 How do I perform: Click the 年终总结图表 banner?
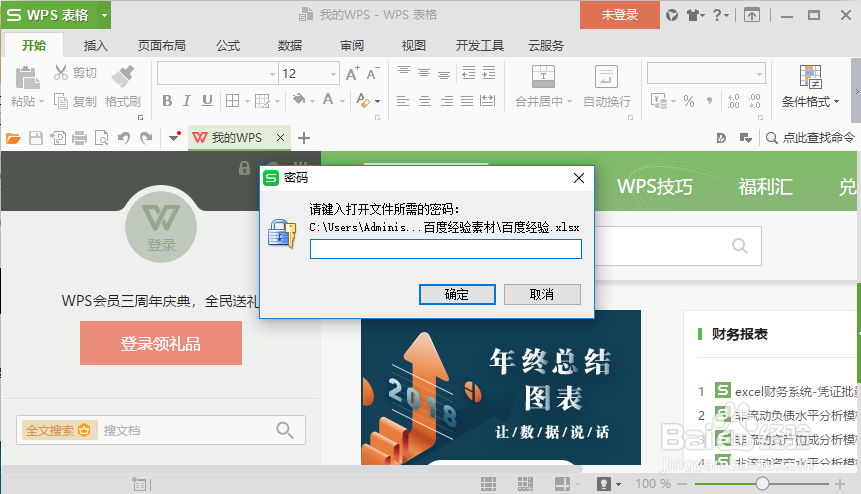pyautogui.click(x=501, y=388)
